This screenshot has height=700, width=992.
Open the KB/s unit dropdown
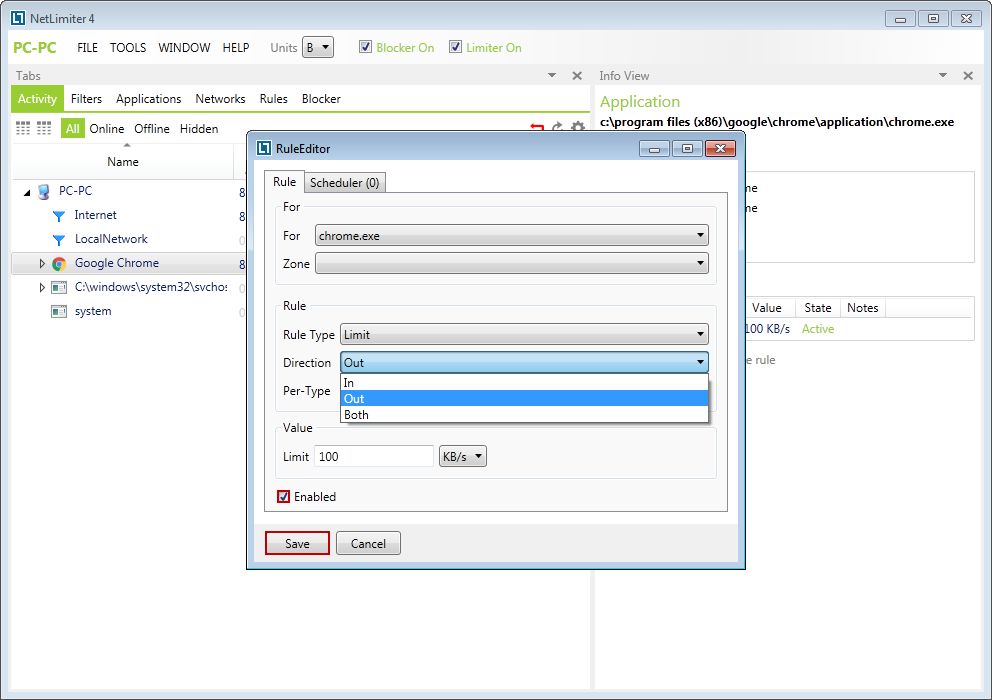click(x=462, y=456)
